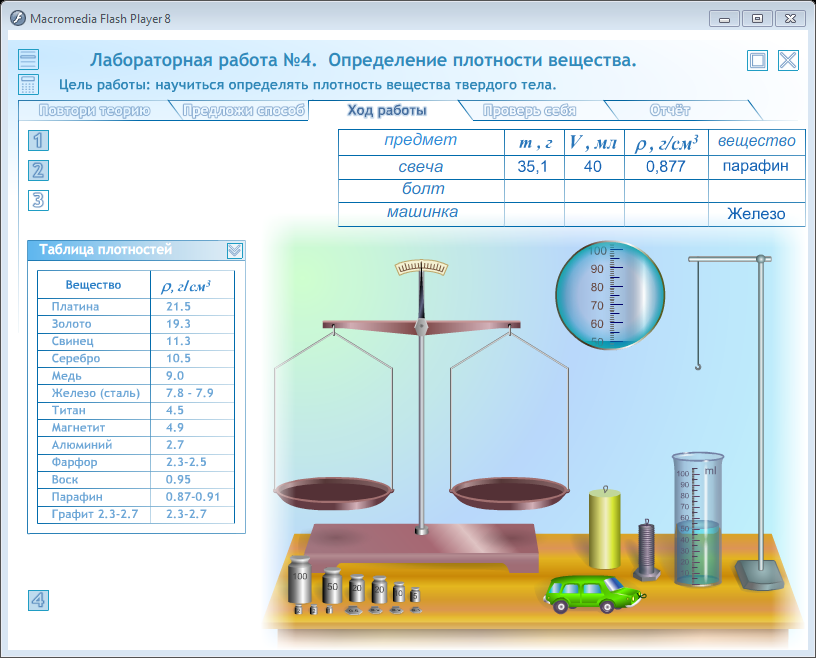Viewport: 816px width, 658px height.
Task: Click the Платина row in density table
Action: 136,307
